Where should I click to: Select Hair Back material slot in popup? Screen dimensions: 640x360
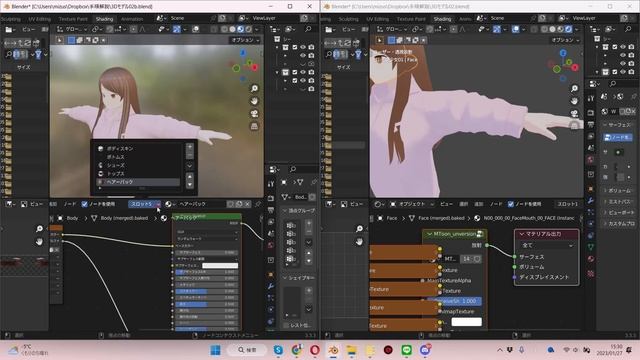(x=138, y=182)
